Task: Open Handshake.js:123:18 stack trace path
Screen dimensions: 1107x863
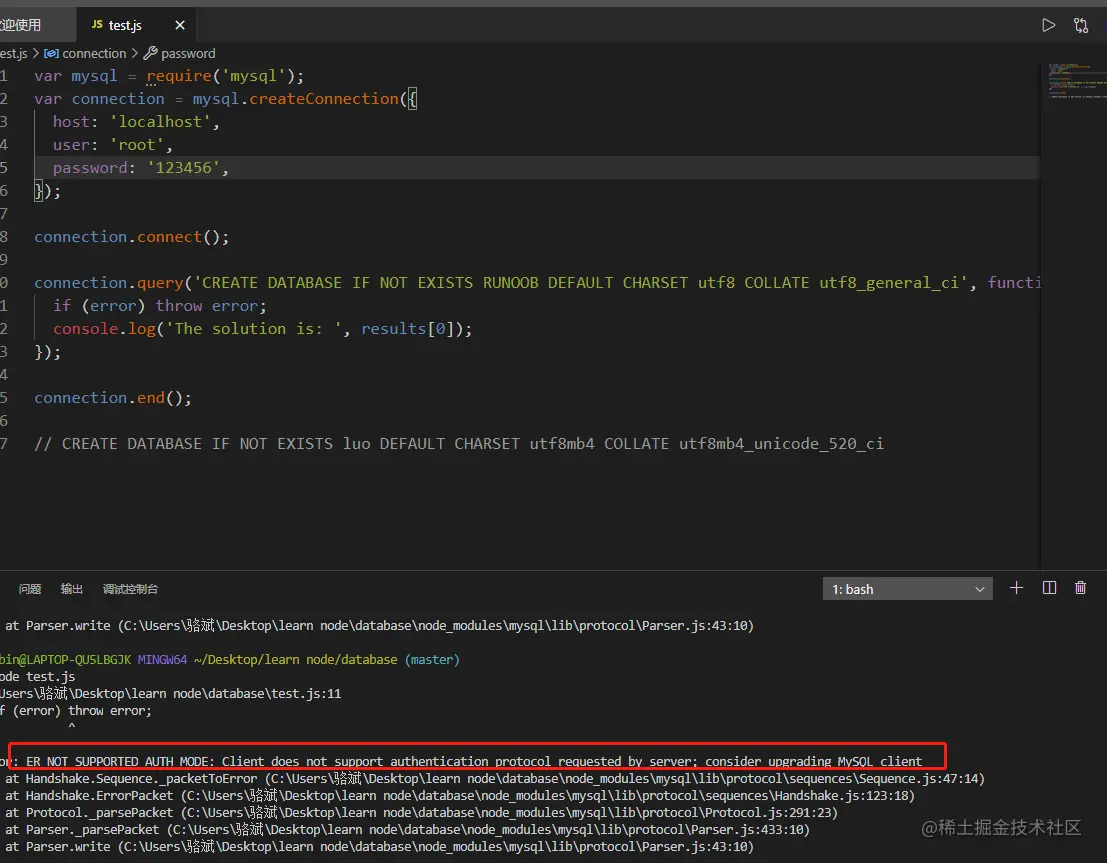Action: (548, 796)
